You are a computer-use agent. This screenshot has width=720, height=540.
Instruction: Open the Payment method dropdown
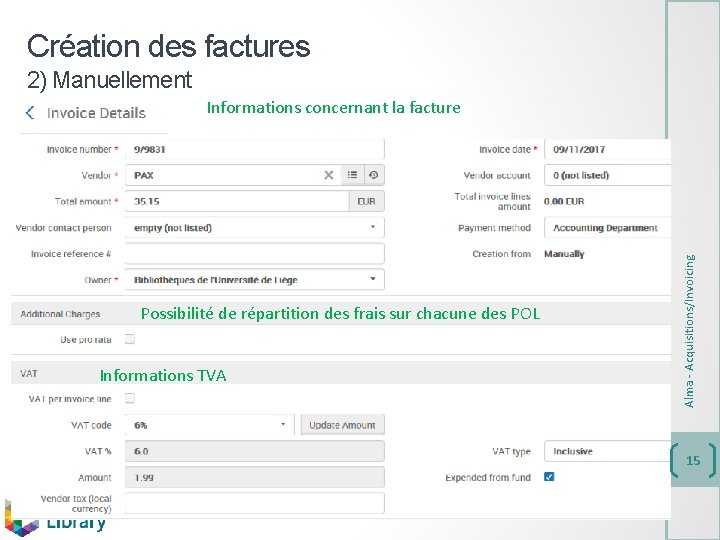point(608,227)
